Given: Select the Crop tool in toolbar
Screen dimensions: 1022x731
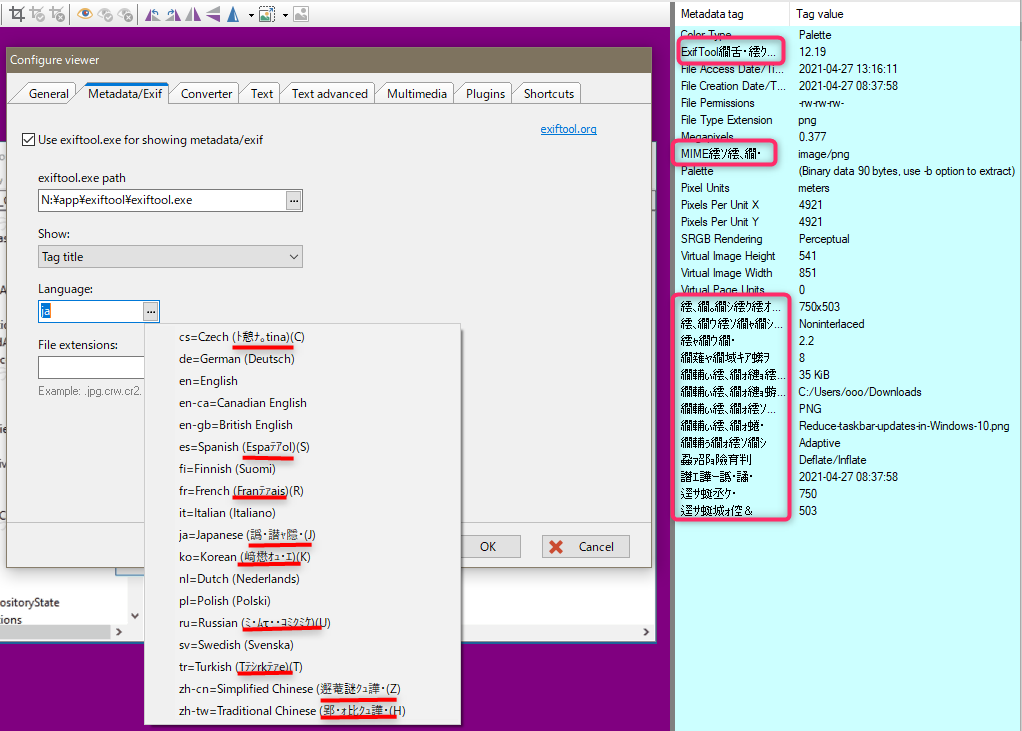Looking at the screenshot, I should tap(18, 14).
